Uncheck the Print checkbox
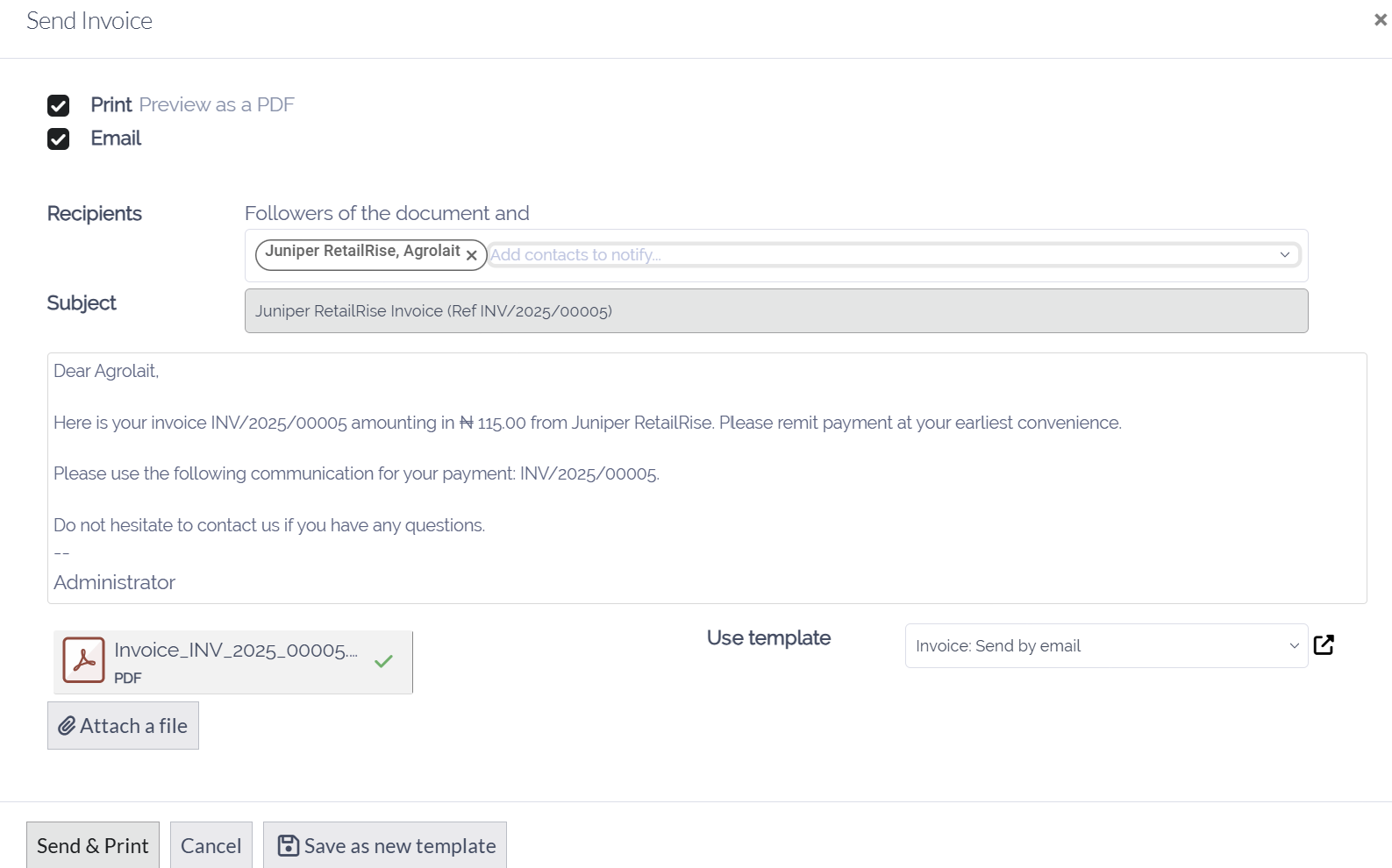The width and height of the screenshot is (1392, 868). (x=59, y=105)
